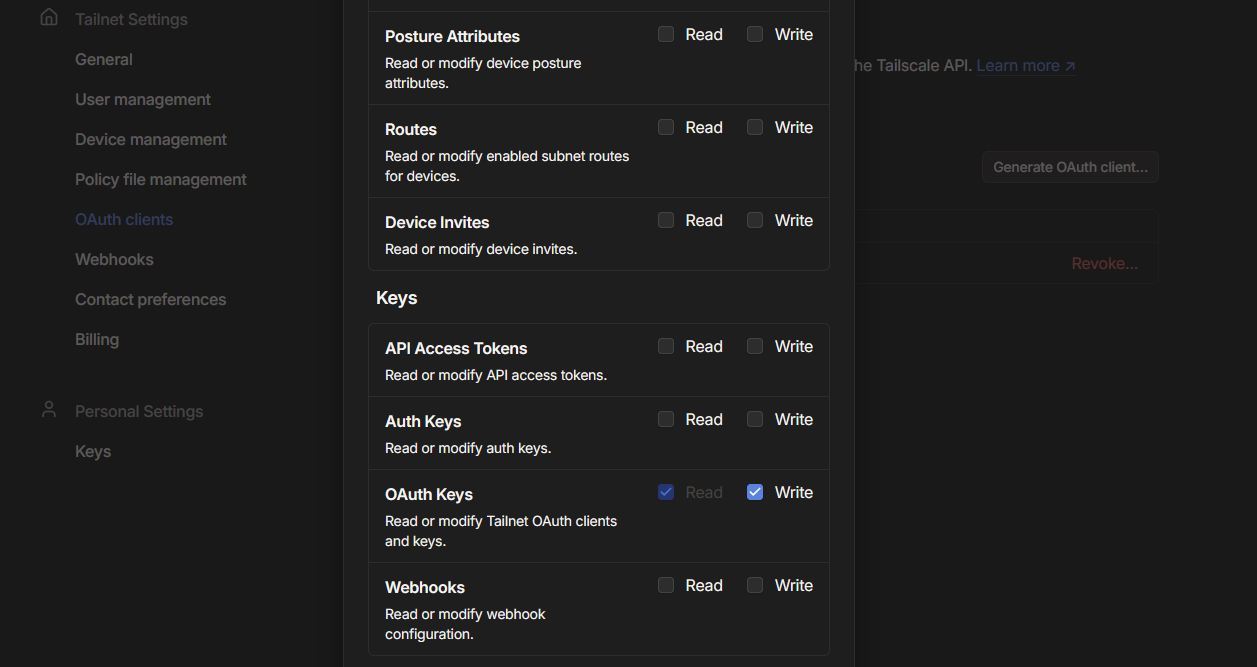Enable Read for Webhooks permission
This screenshot has height=667, width=1257.
[x=666, y=585]
